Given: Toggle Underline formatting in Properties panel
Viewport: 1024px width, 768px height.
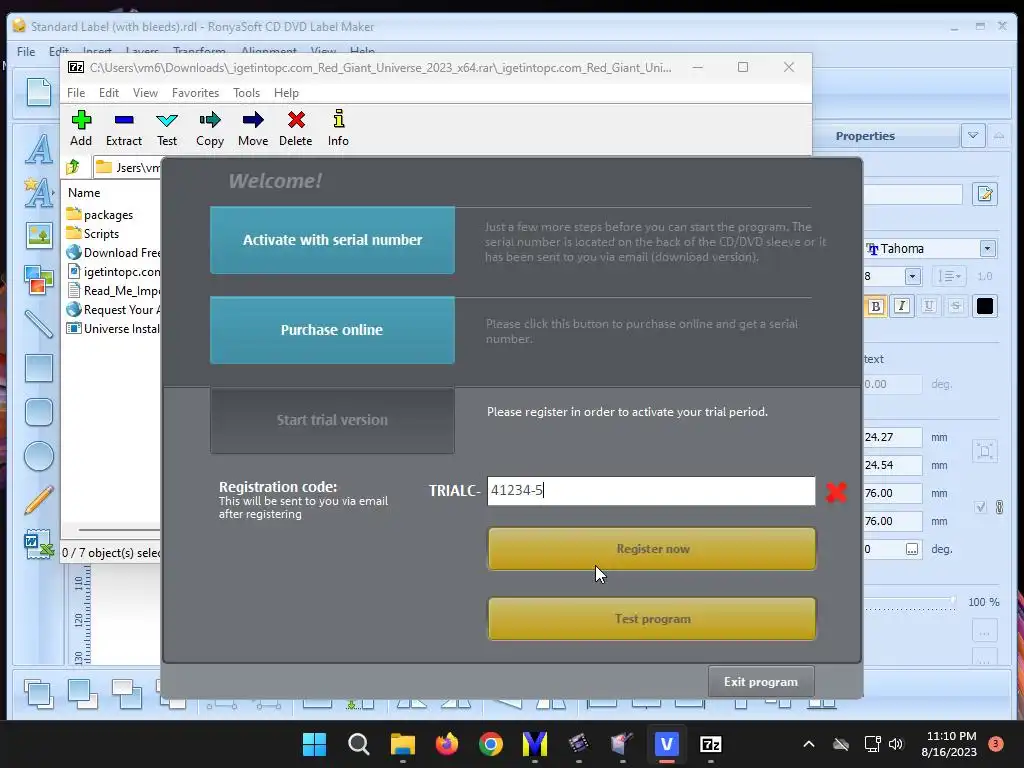Looking at the screenshot, I should pyautogui.click(x=929, y=306).
